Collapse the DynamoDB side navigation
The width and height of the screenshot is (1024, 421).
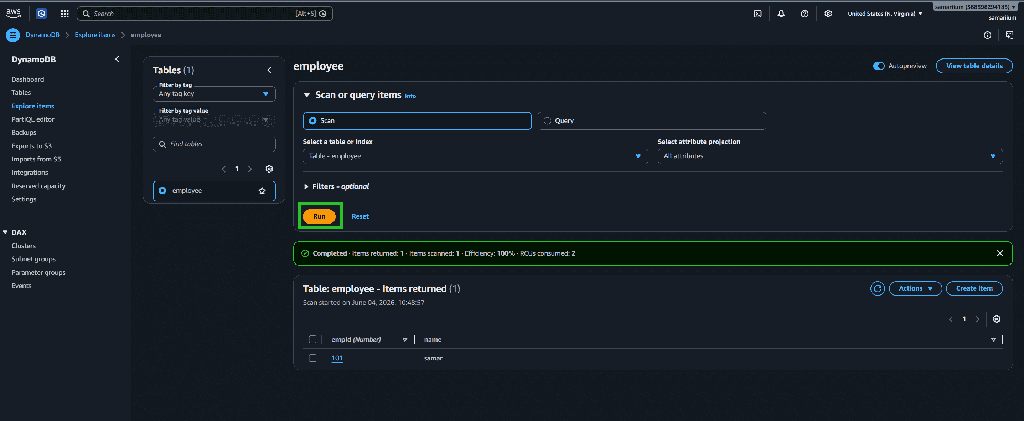coord(117,59)
